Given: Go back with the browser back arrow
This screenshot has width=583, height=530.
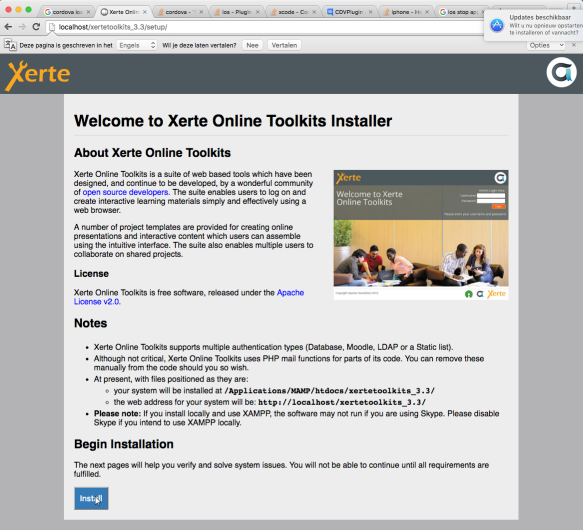Looking at the screenshot, I should [8, 27].
